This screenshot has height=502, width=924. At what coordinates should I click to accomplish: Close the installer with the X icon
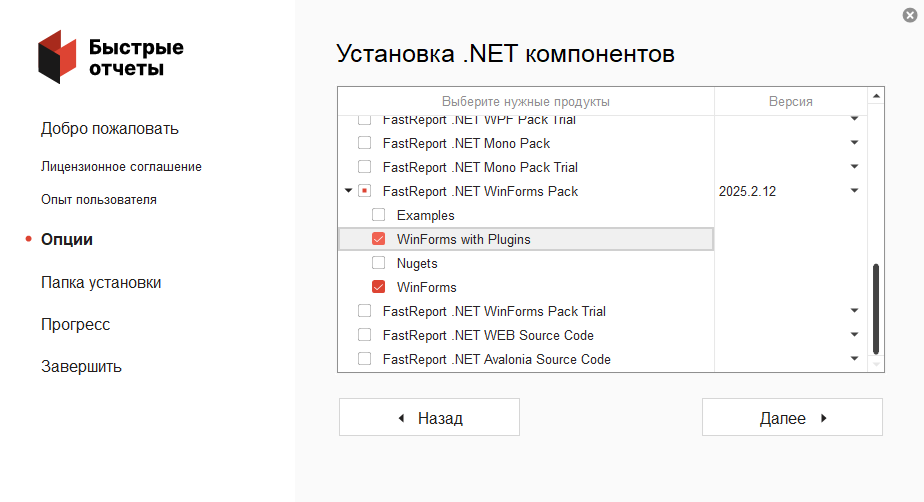tap(907, 15)
